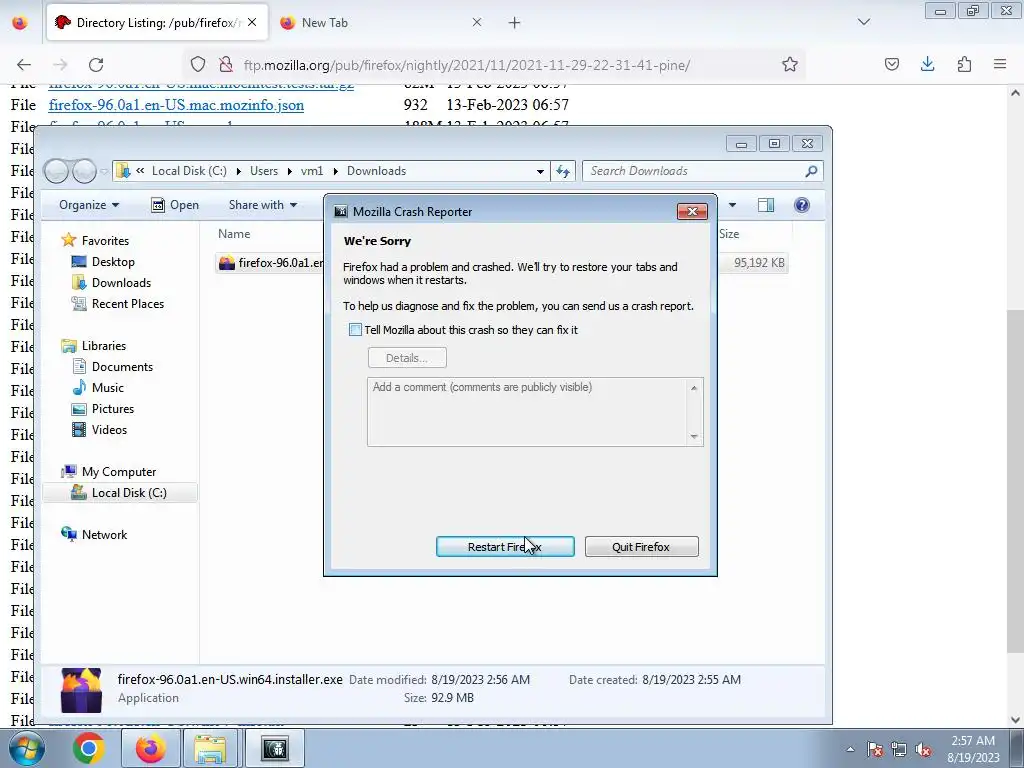Click the Quit Firefox button
This screenshot has width=1024, height=768.
click(x=641, y=547)
